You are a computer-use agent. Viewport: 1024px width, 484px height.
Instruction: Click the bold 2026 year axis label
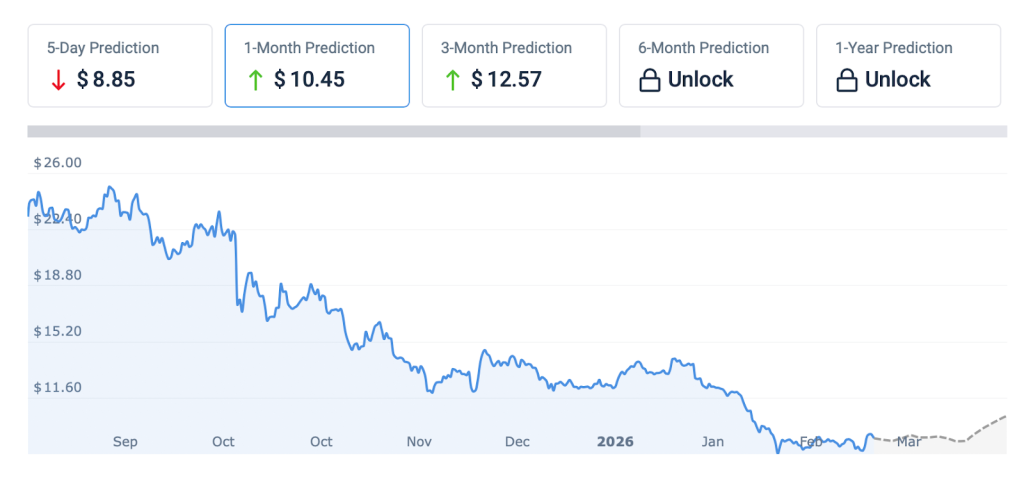[615, 441]
